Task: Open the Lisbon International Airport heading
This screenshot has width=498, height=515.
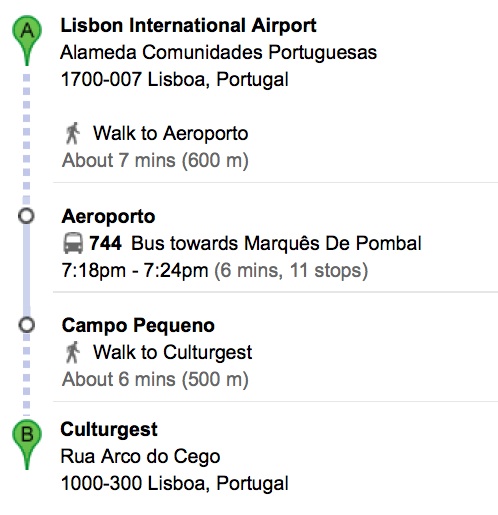Action: (x=188, y=25)
